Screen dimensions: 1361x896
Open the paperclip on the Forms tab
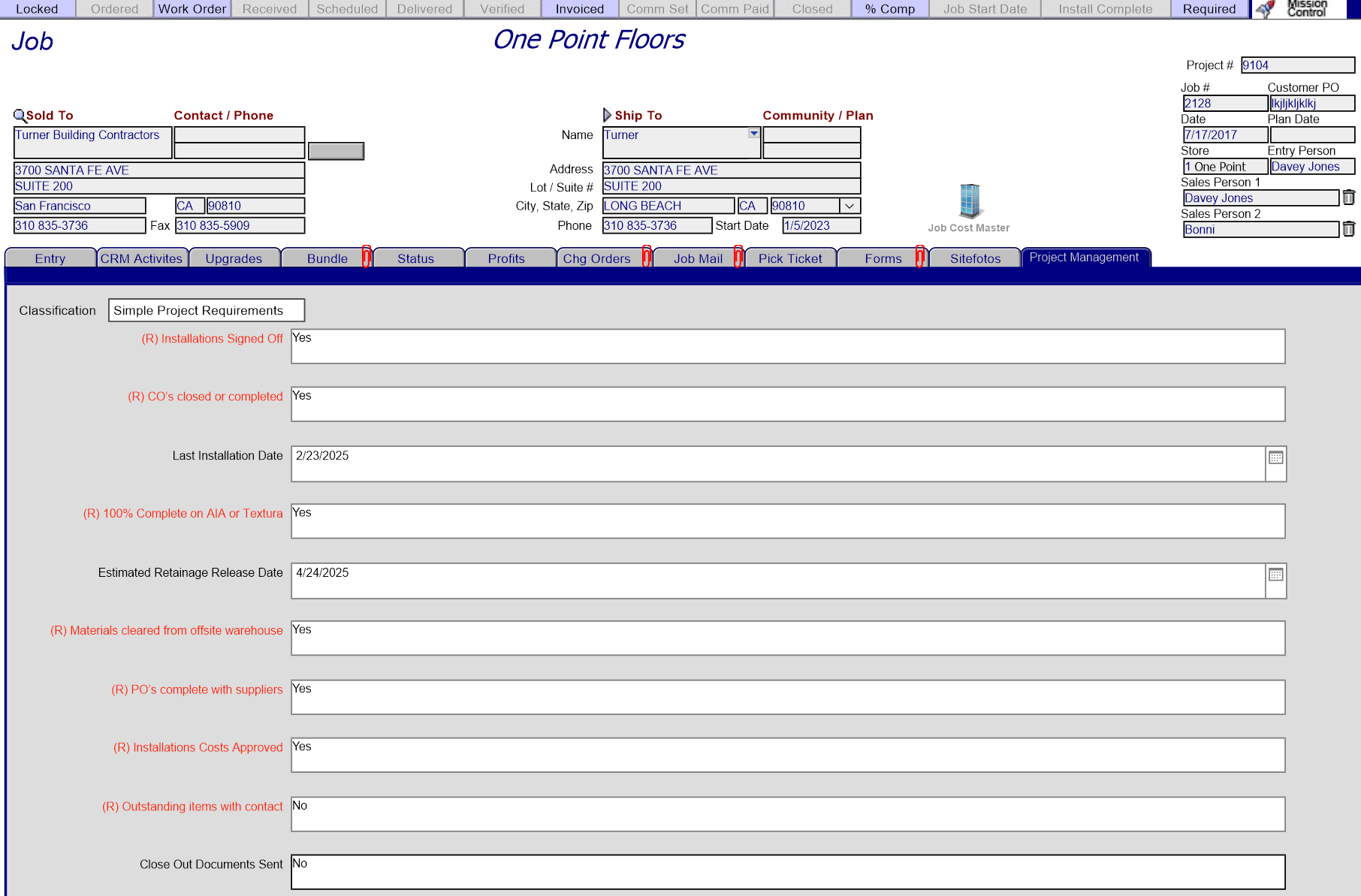click(x=920, y=257)
